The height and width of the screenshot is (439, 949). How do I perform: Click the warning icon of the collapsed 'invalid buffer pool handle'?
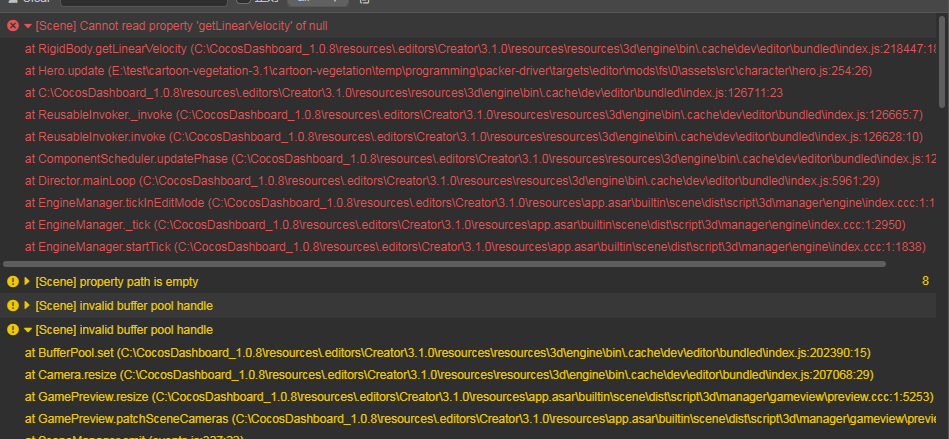tap(13, 306)
